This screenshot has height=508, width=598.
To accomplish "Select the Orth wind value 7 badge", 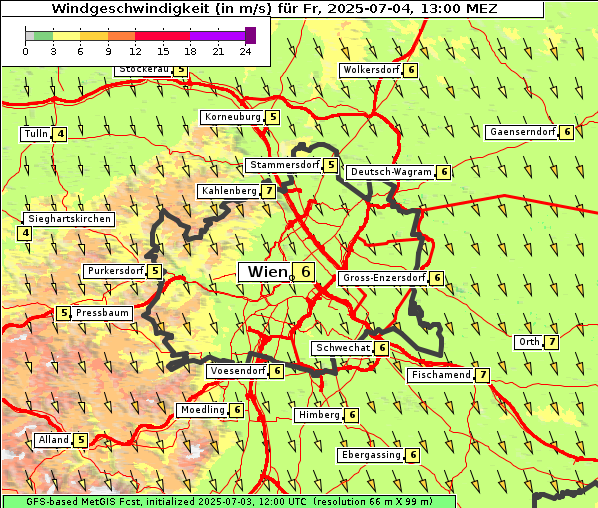I will coord(552,342).
